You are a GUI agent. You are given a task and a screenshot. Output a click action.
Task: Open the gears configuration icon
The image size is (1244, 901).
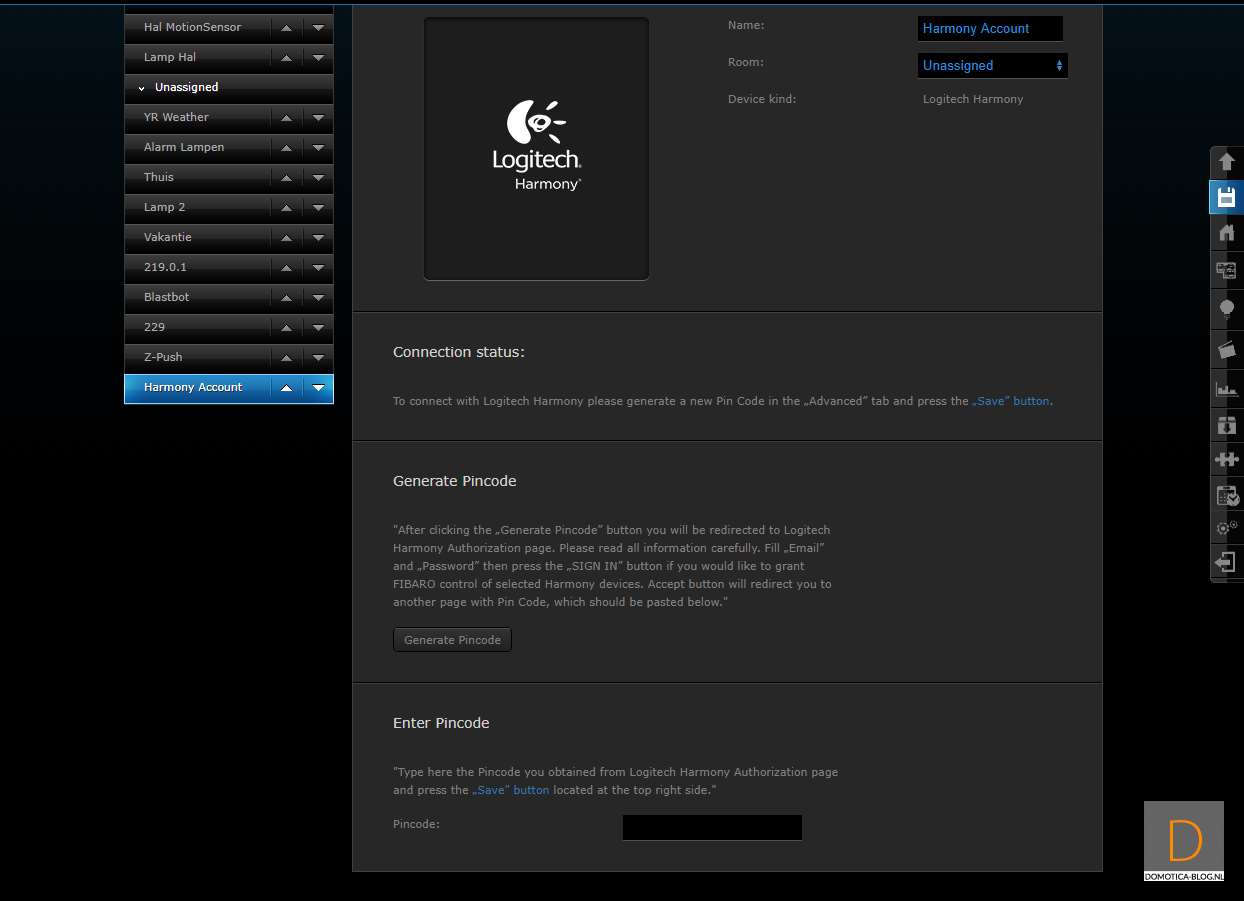(x=1226, y=528)
